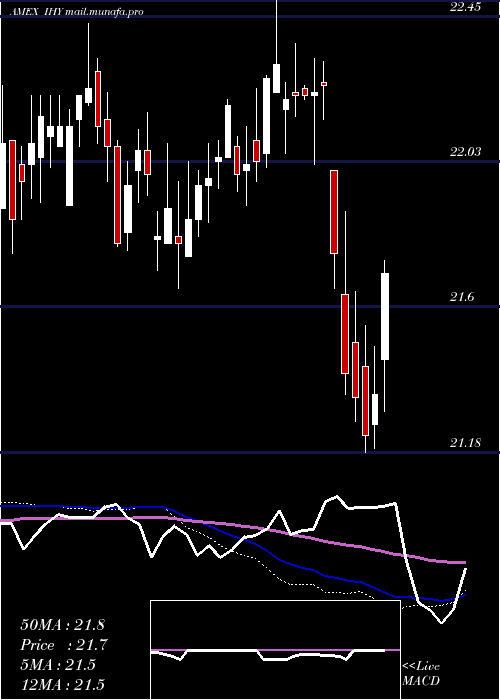Click the Price : 21.7 reading
Viewport: 500px width, 700px height.
pyautogui.click(x=64, y=645)
